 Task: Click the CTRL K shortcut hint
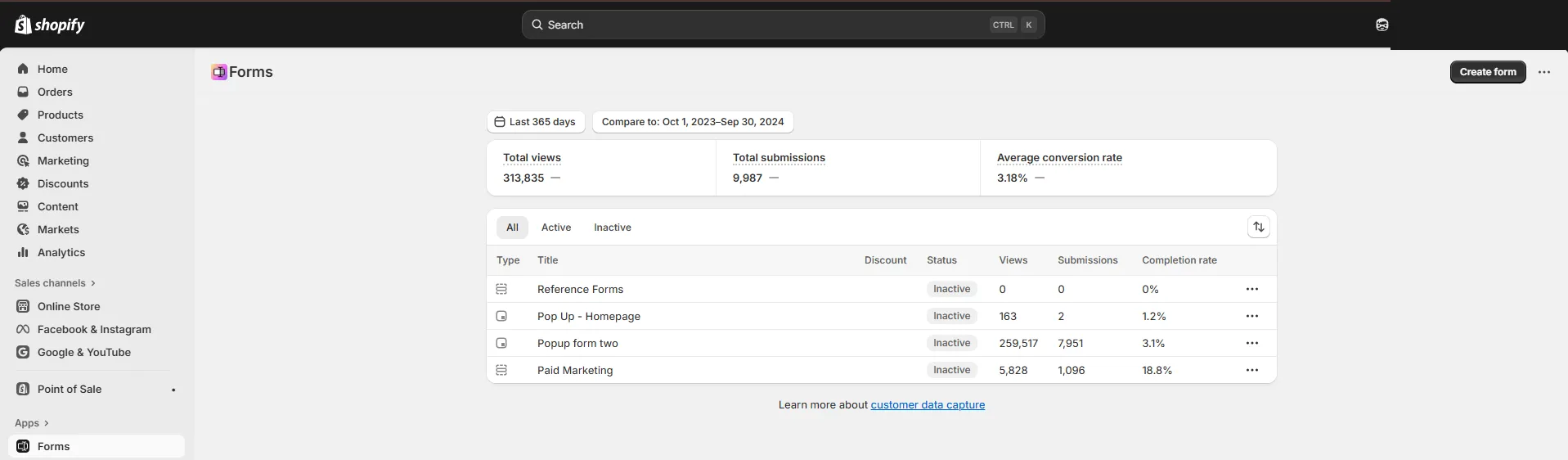[1013, 25]
